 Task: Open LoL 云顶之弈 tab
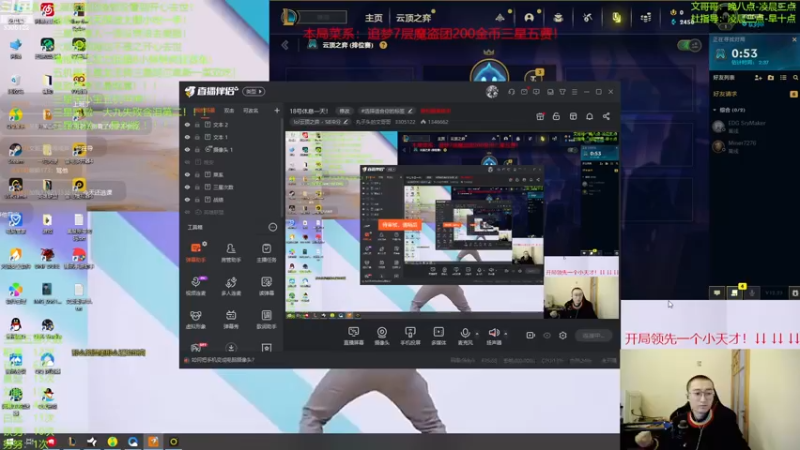pos(413,18)
